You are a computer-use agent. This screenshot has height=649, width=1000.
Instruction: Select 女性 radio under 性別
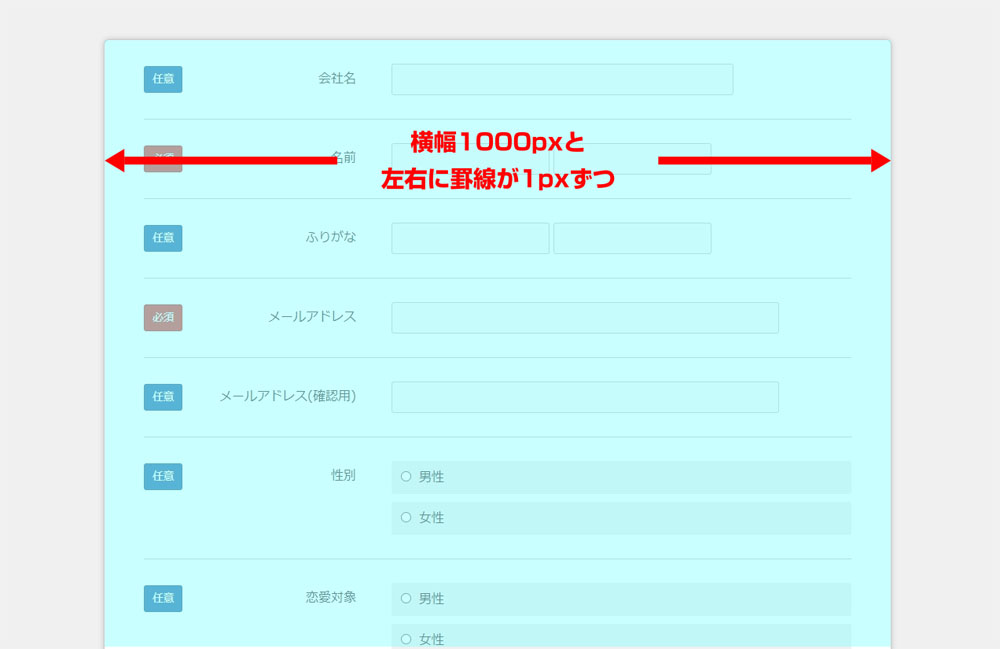(406, 517)
